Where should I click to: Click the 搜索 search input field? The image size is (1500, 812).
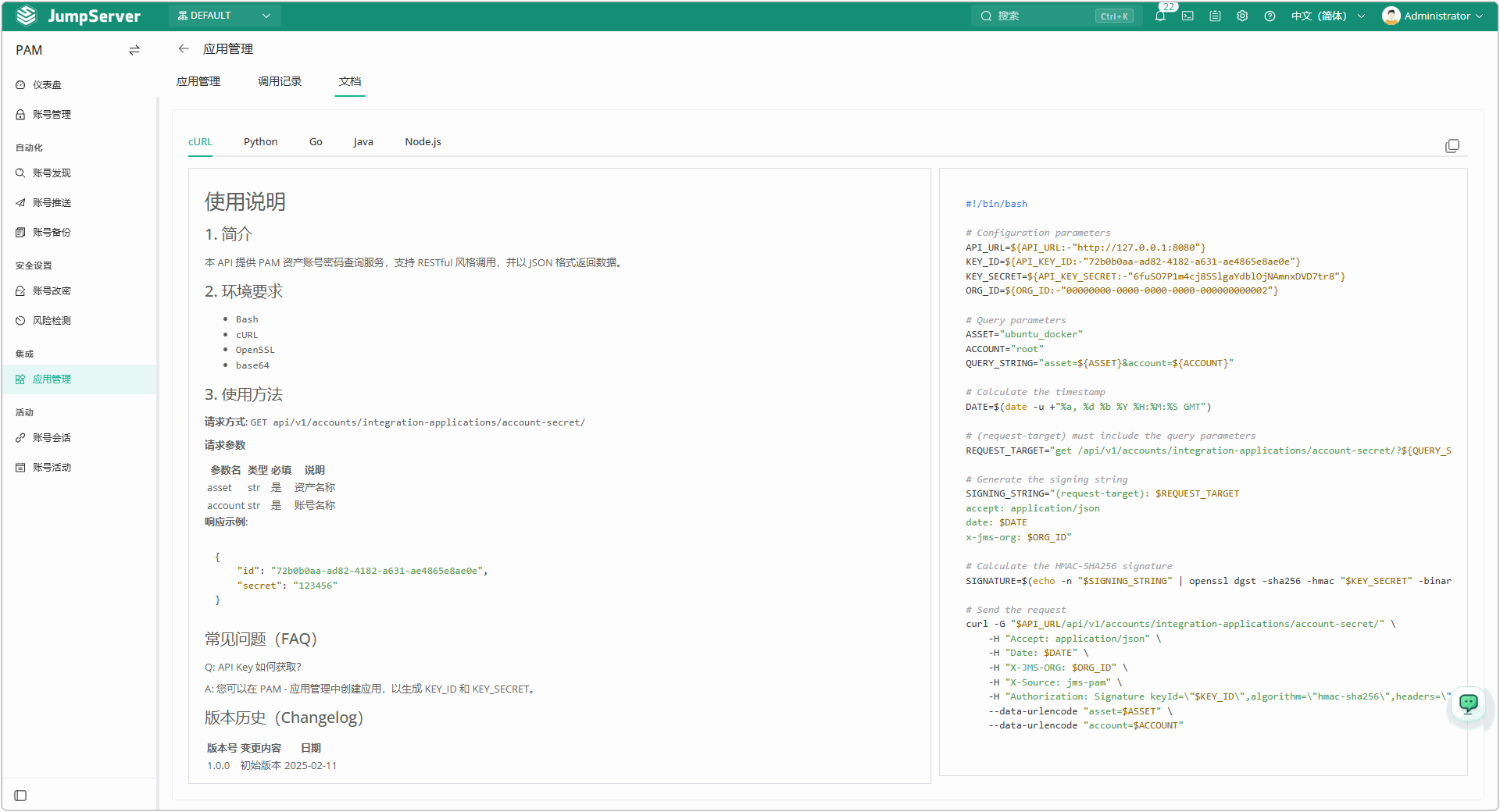pyautogui.click(x=1056, y=16)
